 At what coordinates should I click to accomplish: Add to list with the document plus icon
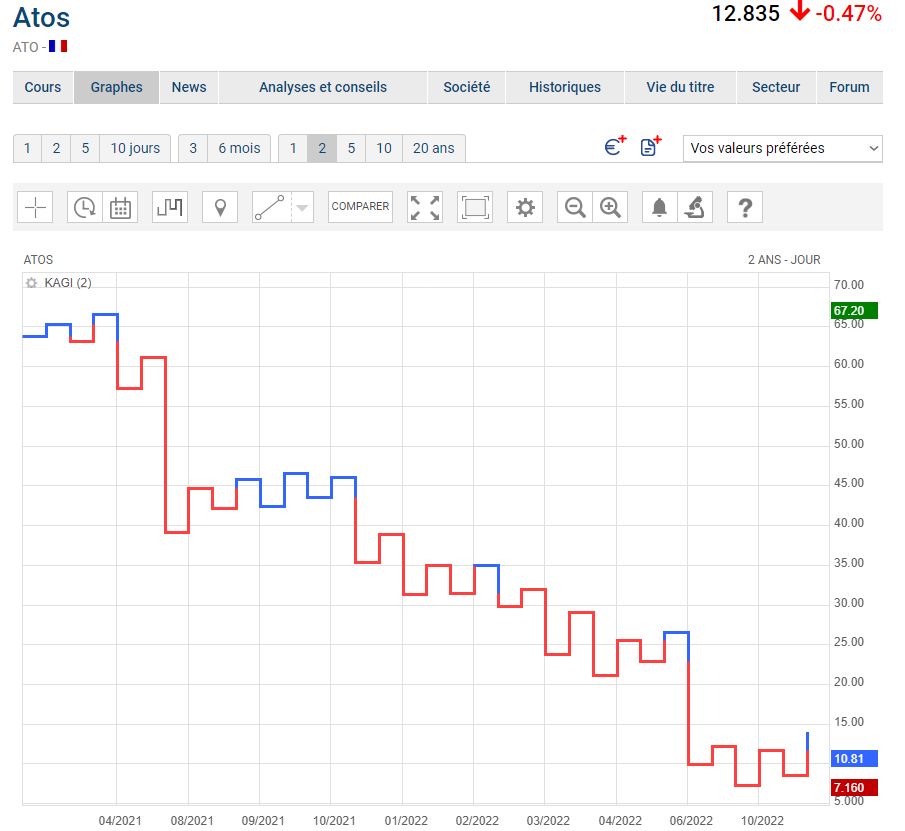[651, 146]
